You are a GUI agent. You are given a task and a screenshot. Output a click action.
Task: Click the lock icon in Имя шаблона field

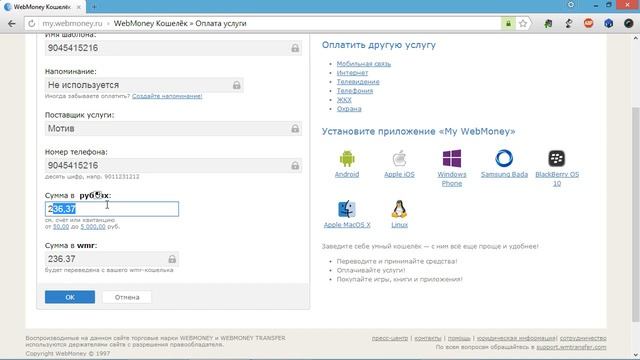pyautogui.click(x=295, y=48)
